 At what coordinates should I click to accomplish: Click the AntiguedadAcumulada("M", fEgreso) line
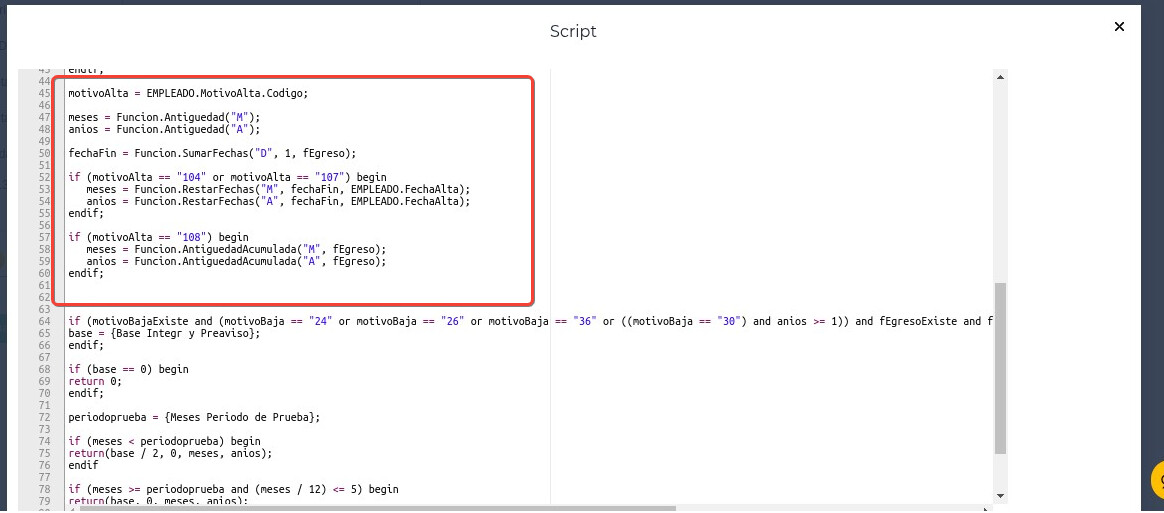click(236, 249)
